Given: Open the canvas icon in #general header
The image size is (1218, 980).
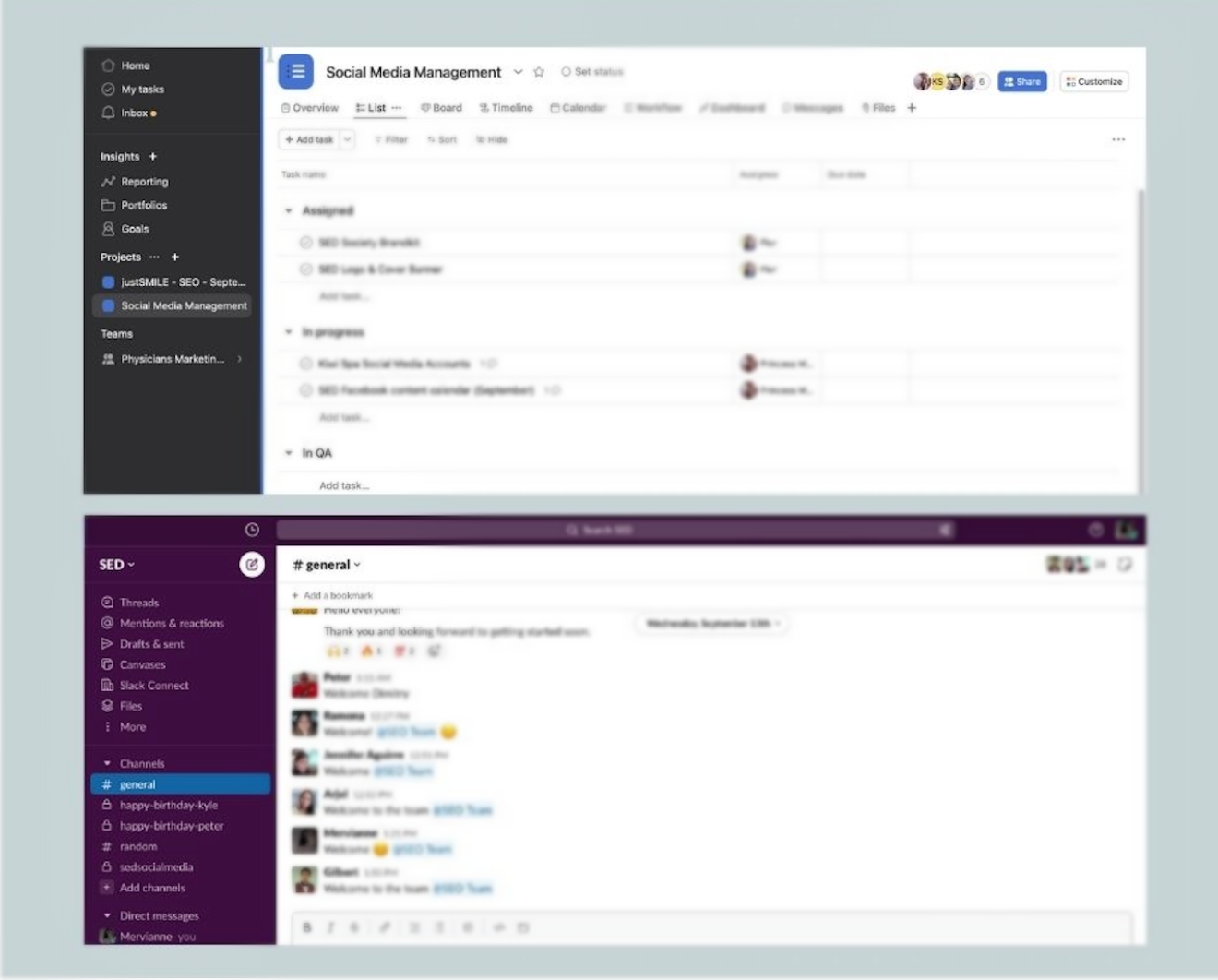Looking at the screenshot, I should point(1124,565).
